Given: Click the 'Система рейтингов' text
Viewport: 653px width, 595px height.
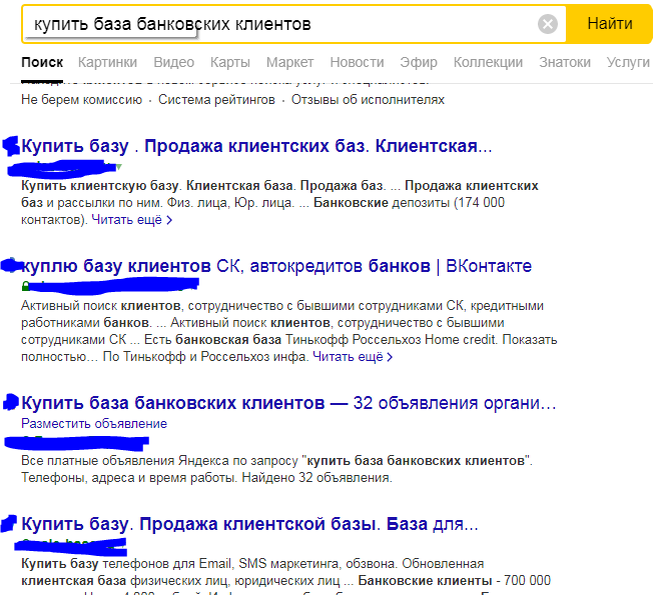Looking at the screenshot, I should 217,100.
